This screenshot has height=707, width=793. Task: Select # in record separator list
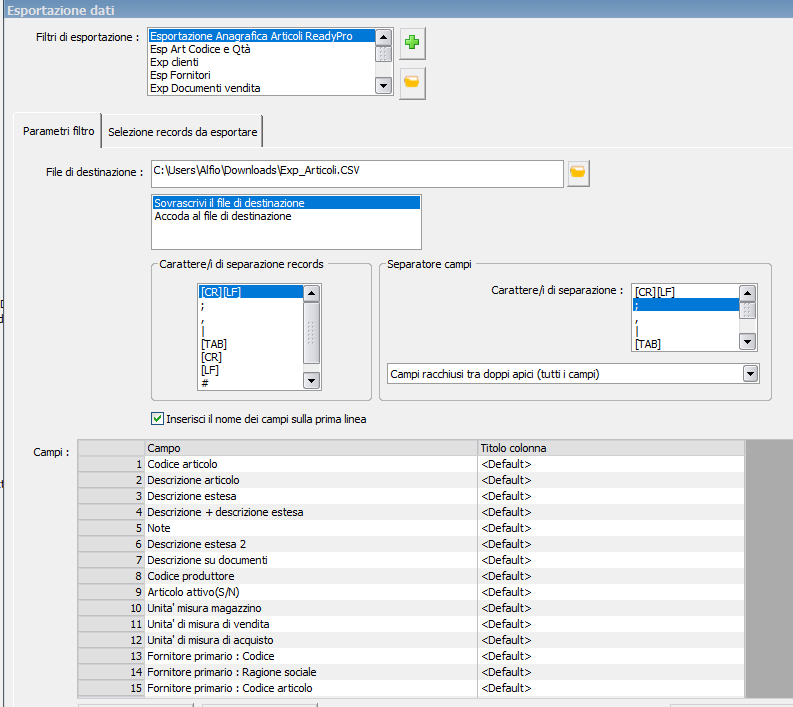[251, 383]
